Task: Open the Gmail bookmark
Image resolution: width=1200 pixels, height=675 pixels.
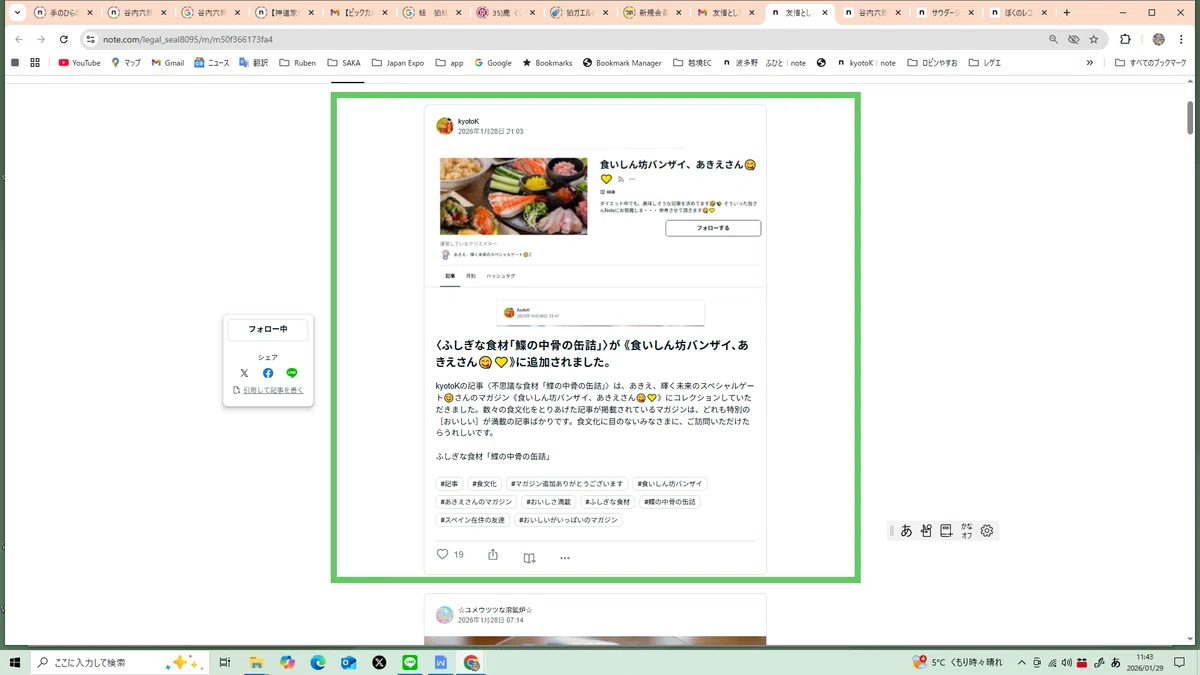Action: 167,62
